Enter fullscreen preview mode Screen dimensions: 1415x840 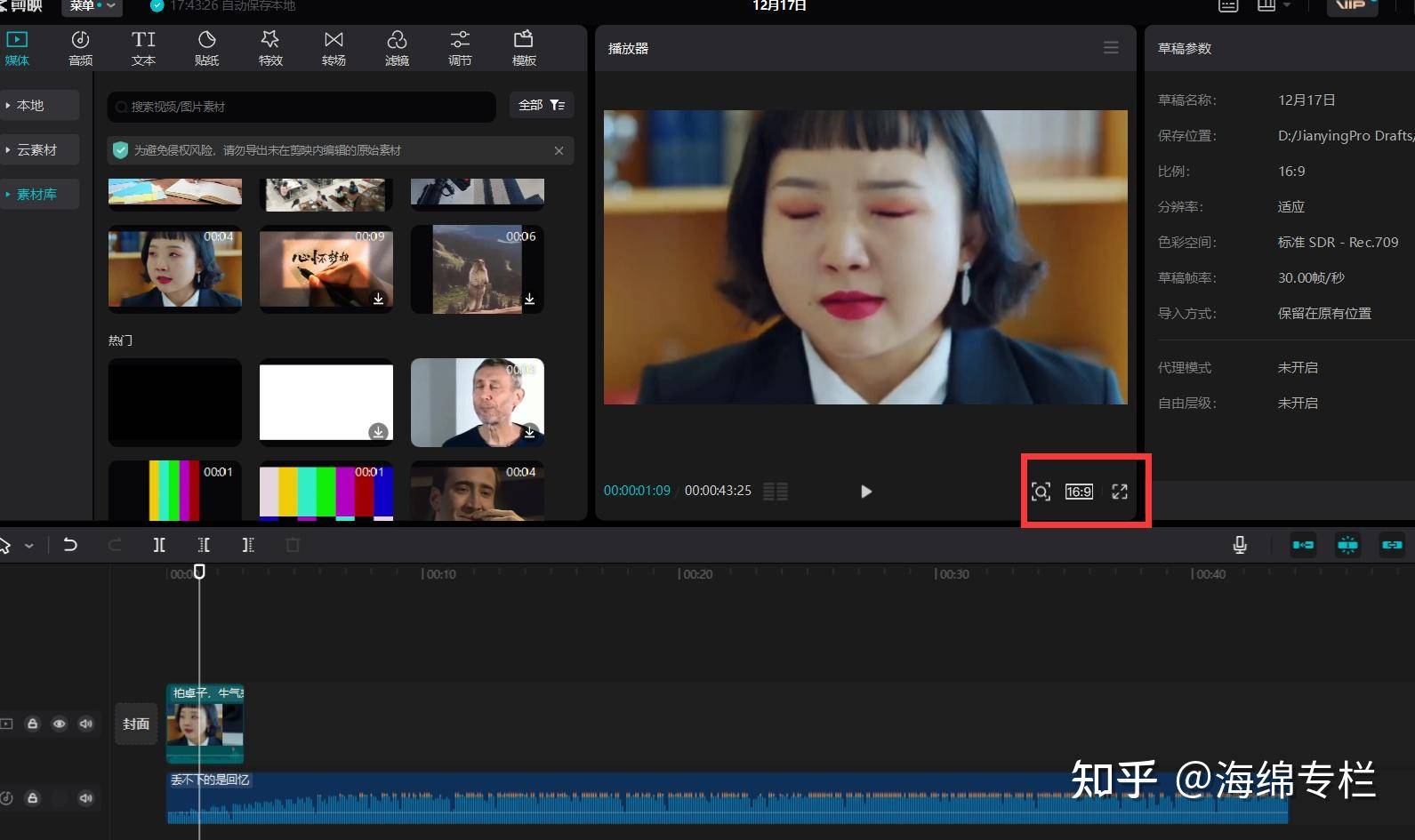1120,492
